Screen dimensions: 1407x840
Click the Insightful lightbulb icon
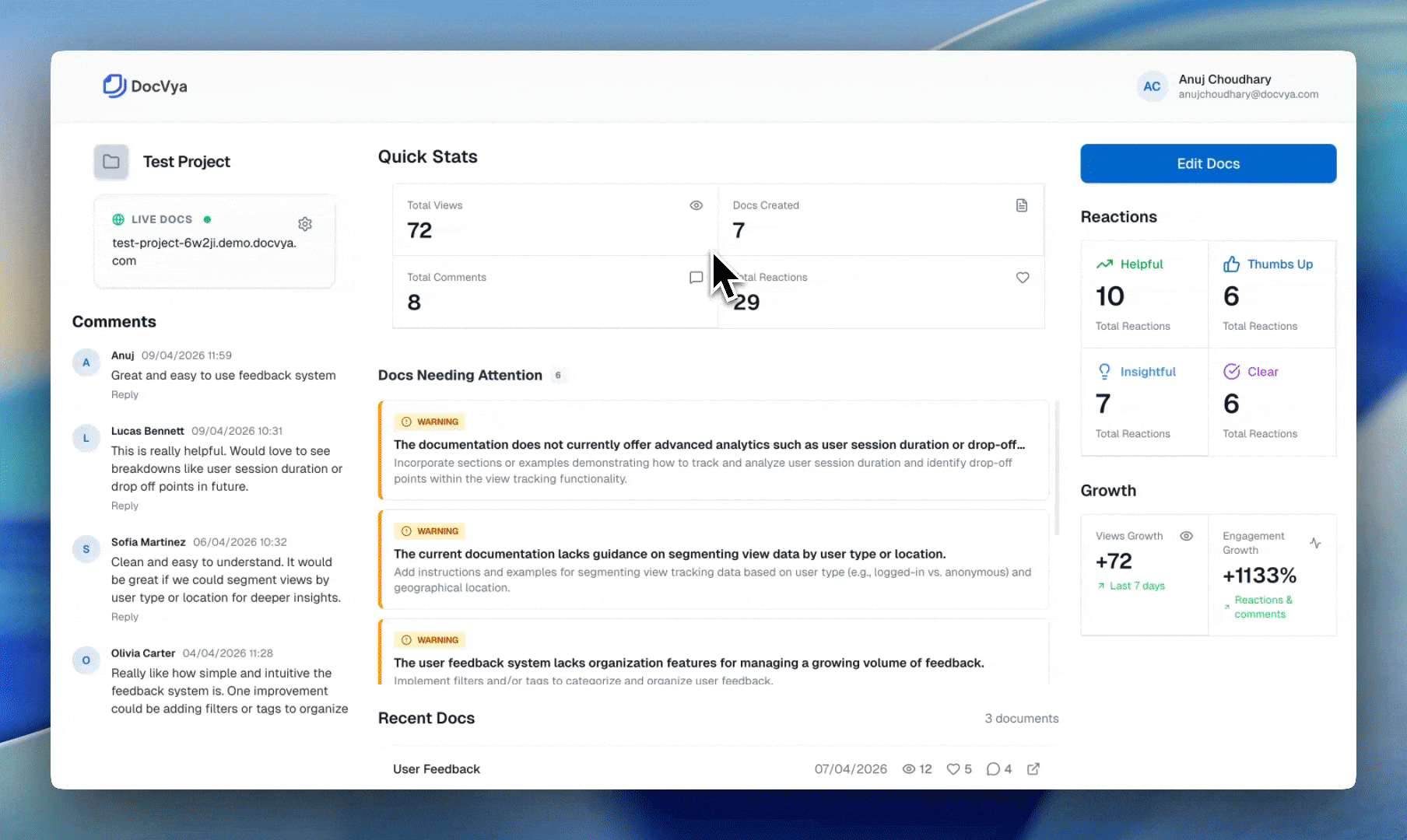tap(1104, 371)
